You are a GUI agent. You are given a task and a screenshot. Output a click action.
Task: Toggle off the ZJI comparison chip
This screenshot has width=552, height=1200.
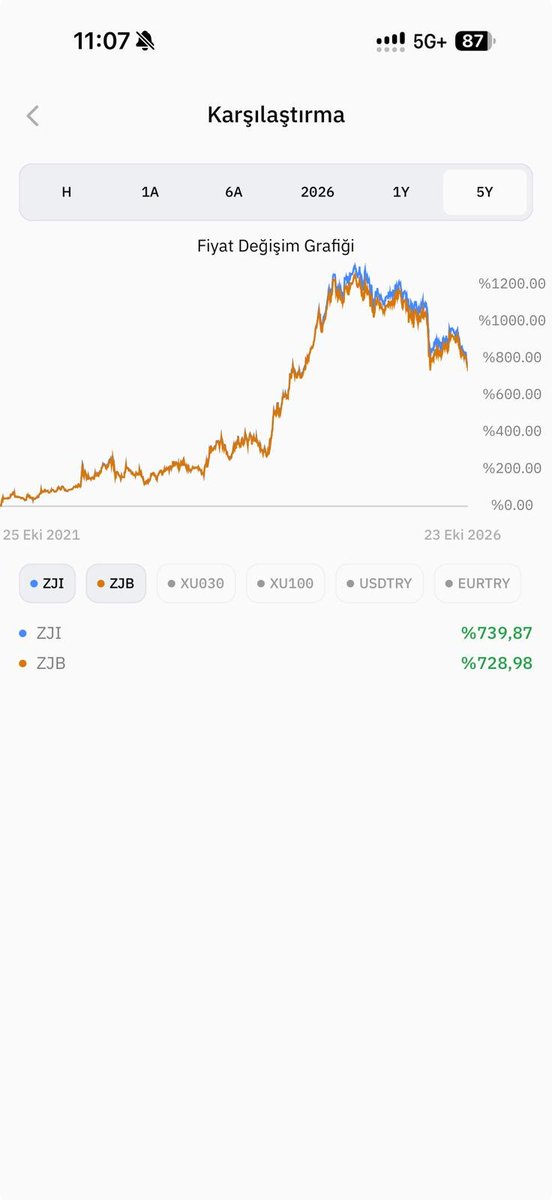[x=48, y=583]
